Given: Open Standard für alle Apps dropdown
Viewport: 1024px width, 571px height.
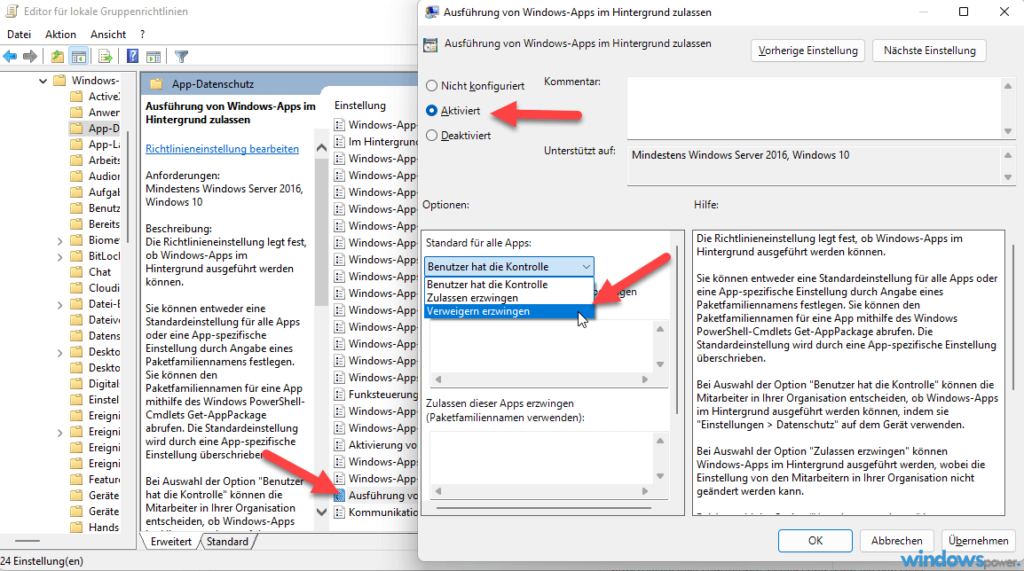Looking at the screenshot, I should [x=509, y=267].
